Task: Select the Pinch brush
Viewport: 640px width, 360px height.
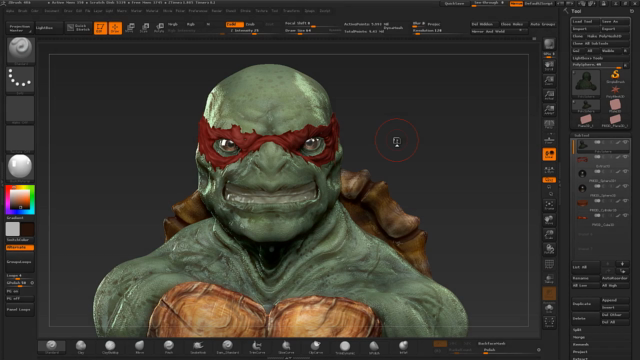Action: [x=169, y=347]
